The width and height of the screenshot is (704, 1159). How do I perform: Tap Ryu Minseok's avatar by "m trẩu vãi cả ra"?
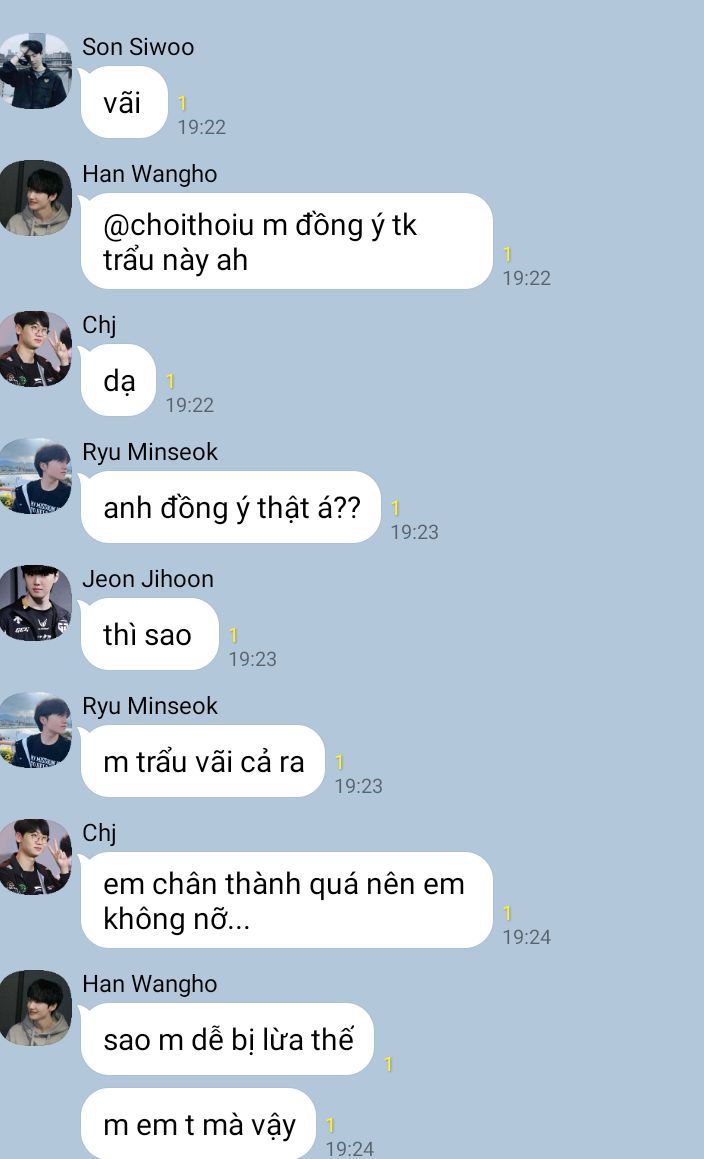35,730
